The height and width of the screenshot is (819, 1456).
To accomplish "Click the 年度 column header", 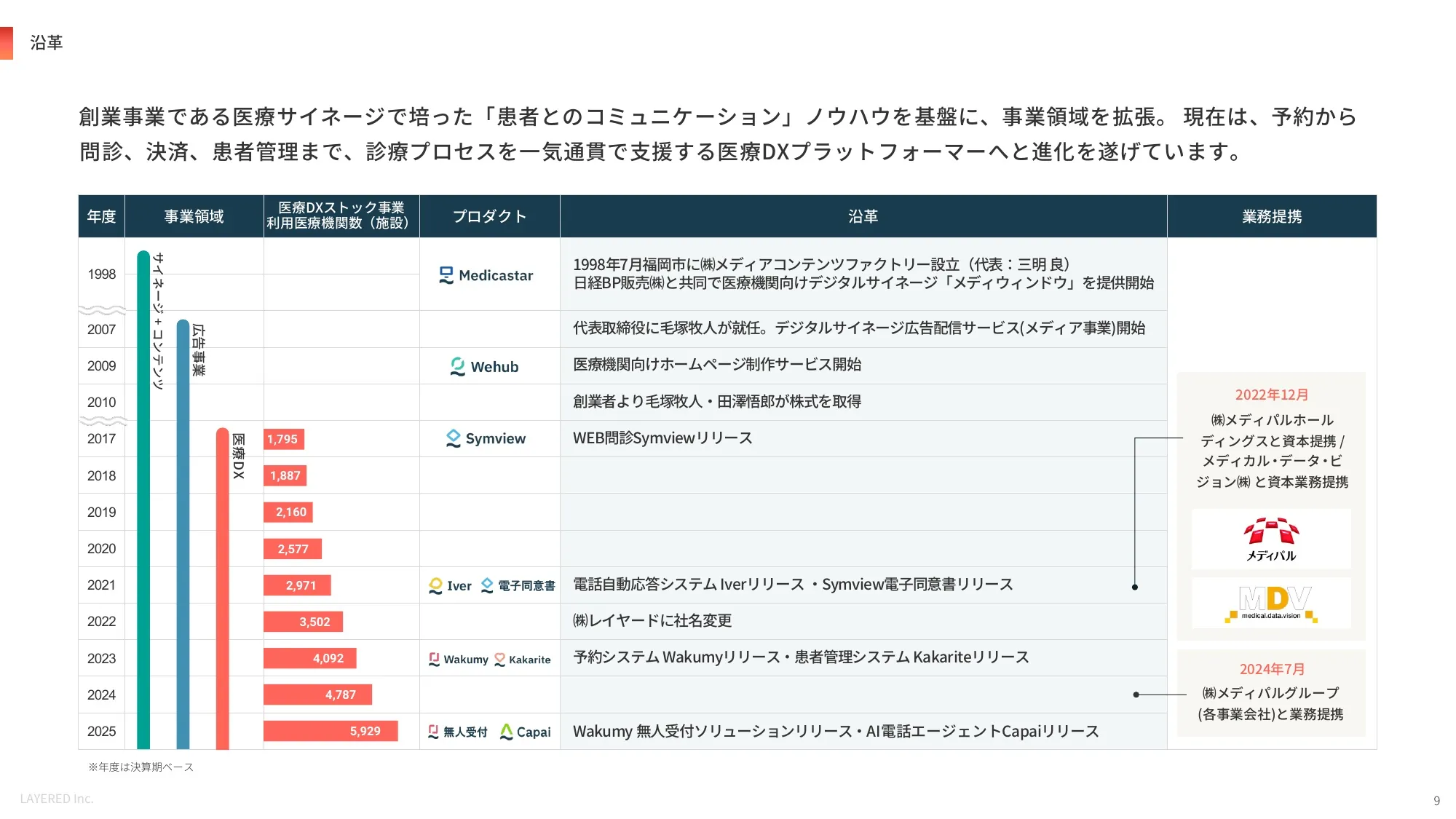I will click(x=101, y=216).
